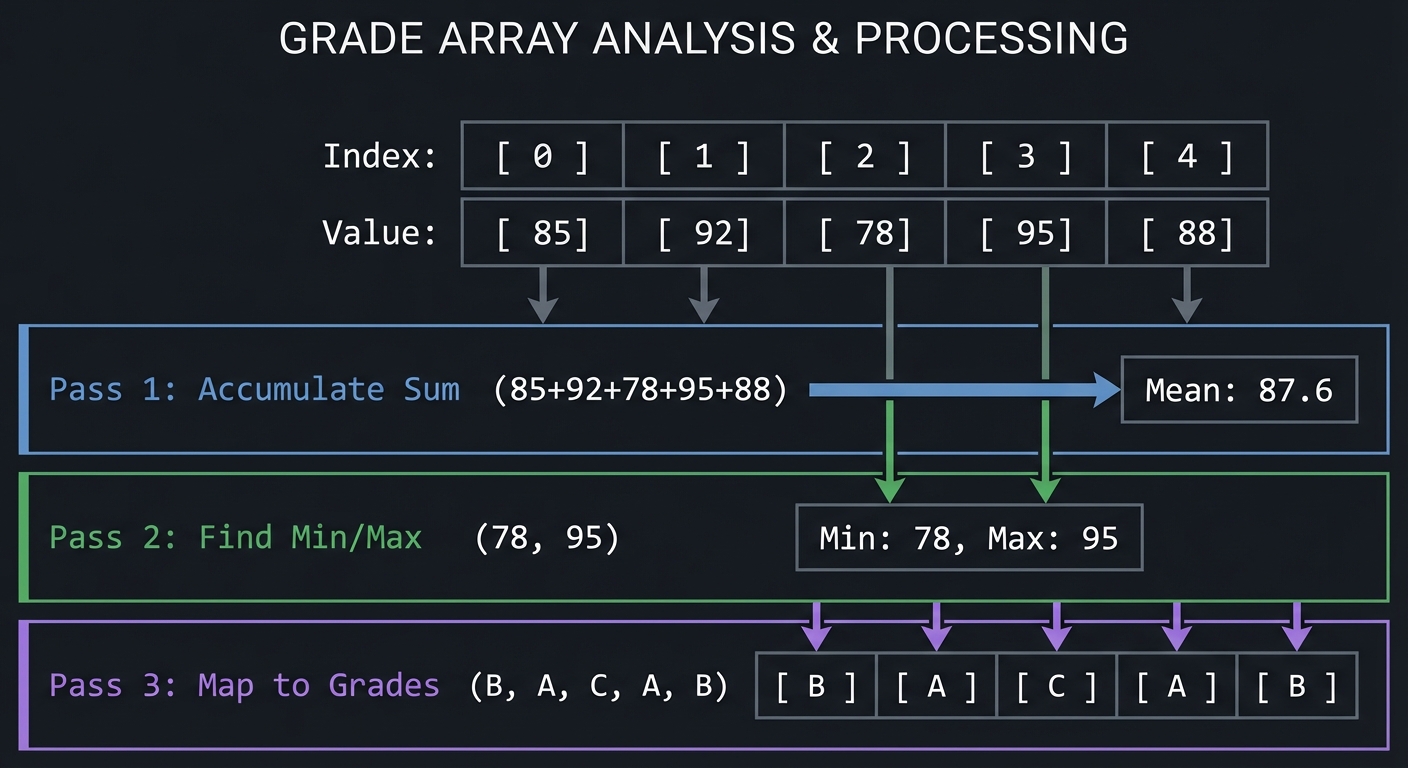
Task: Select the Pass 2: Find Min/Max label
Action: 236,538
